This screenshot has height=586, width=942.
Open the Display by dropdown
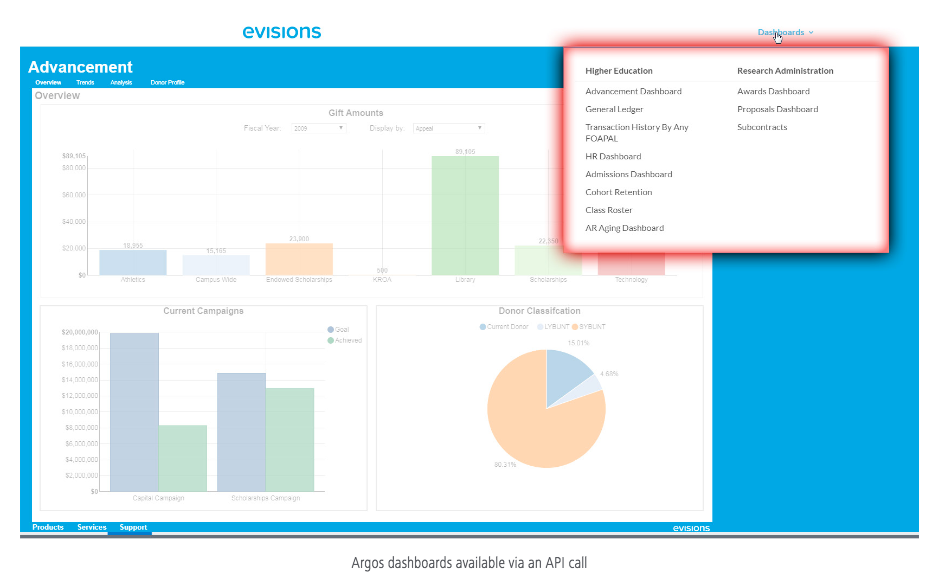coord(448,128)
